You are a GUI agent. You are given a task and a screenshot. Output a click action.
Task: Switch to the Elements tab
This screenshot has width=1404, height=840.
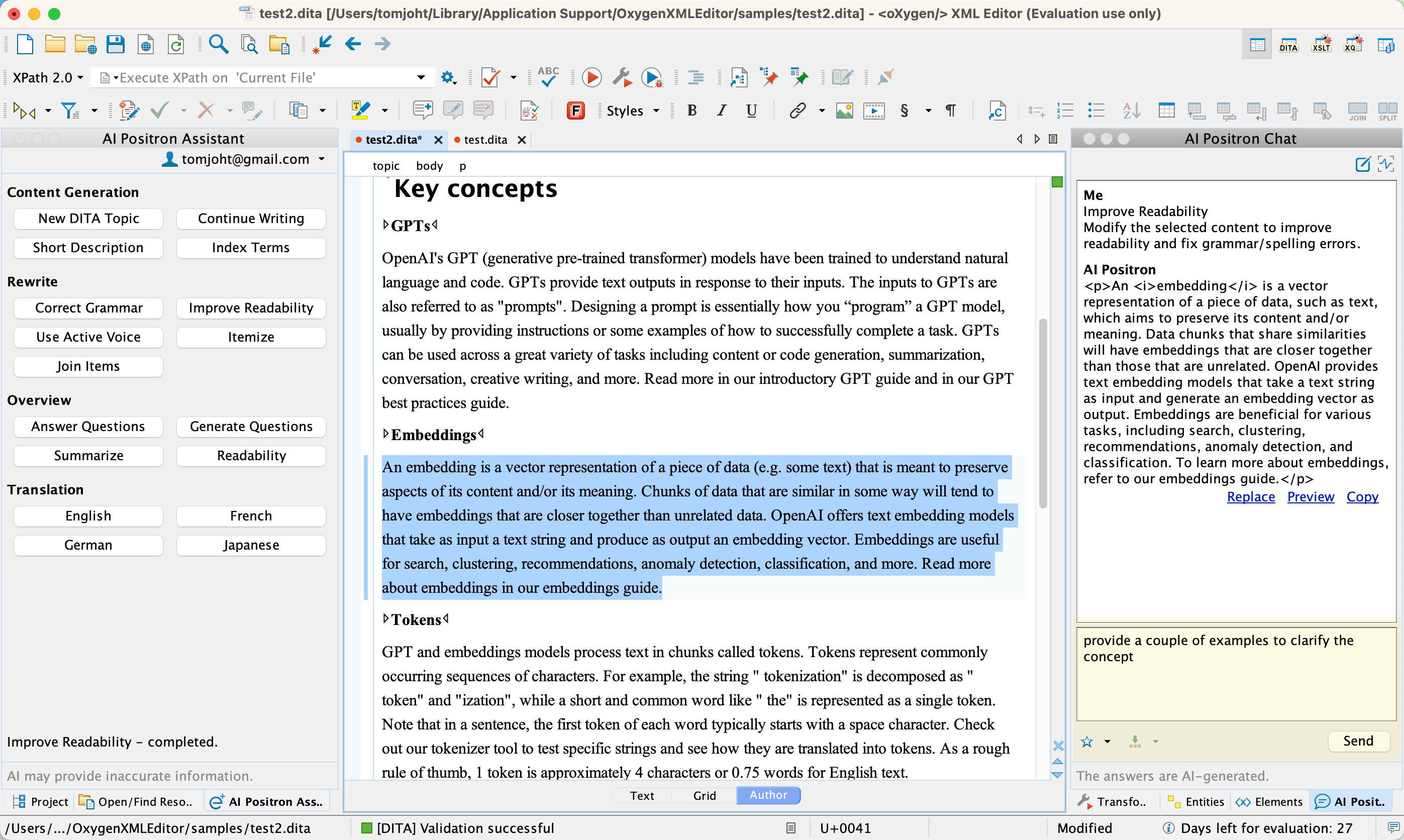1269,801
